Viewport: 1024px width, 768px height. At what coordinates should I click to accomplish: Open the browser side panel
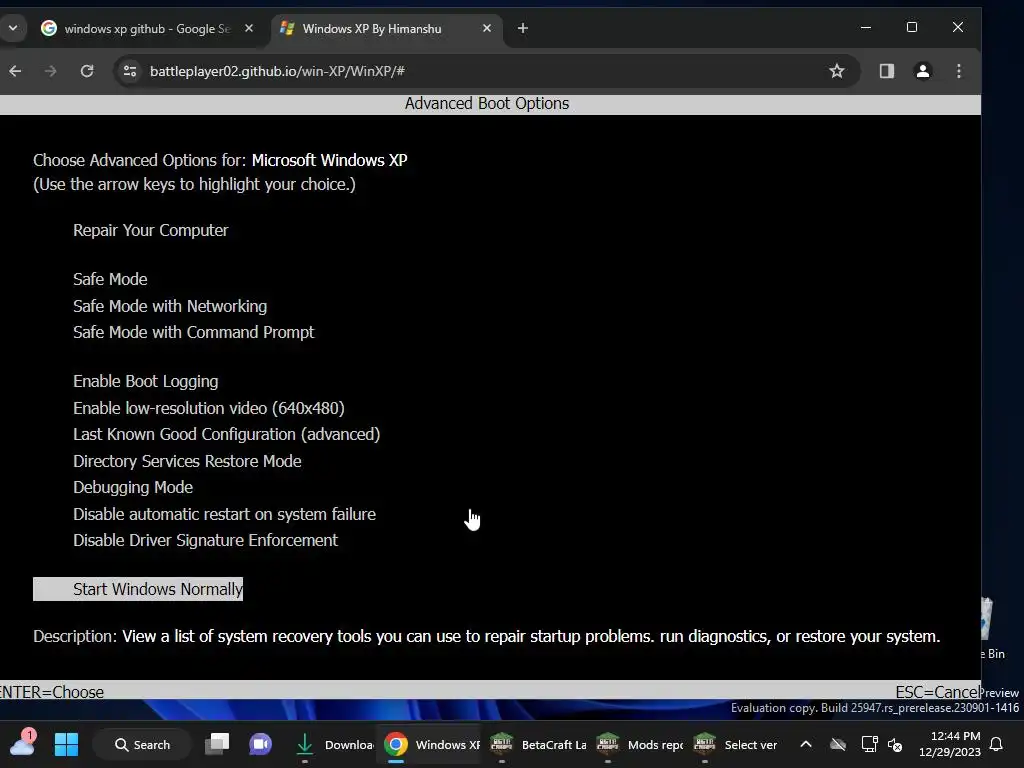click(886, 71)
